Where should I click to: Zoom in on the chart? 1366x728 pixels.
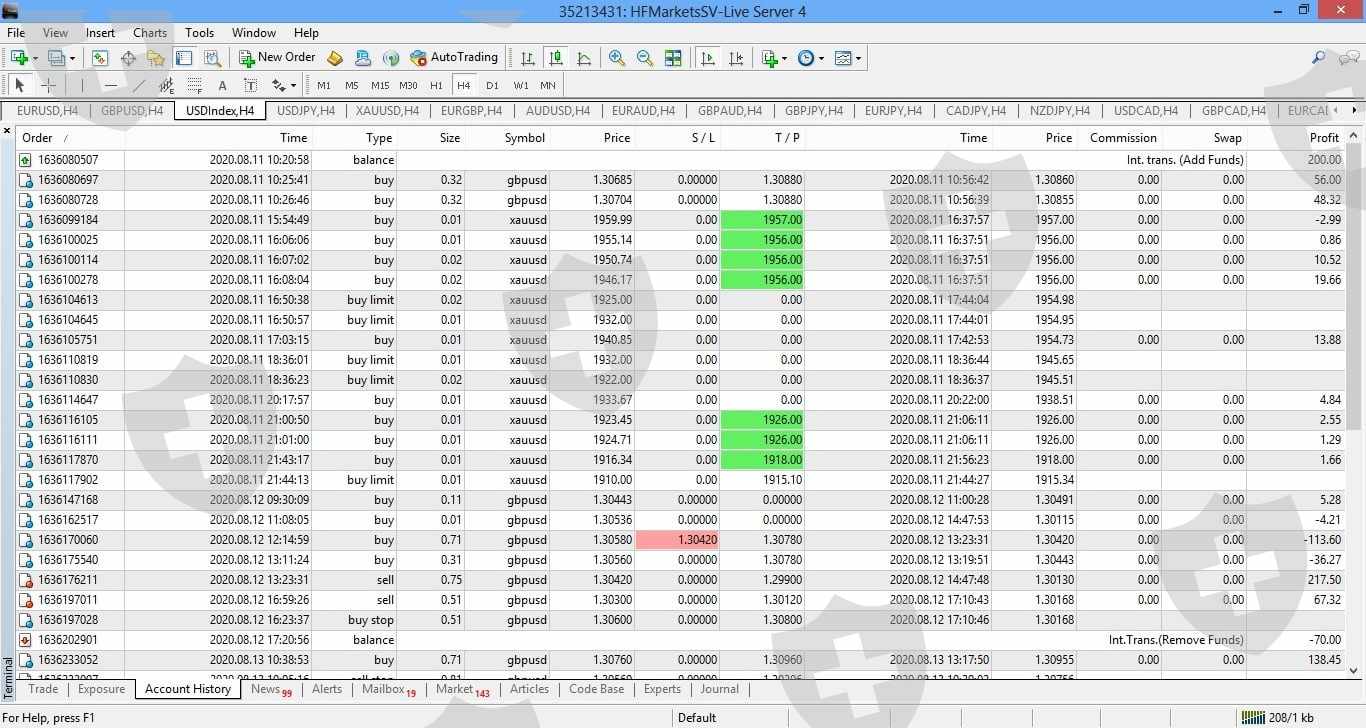point(617,58)
